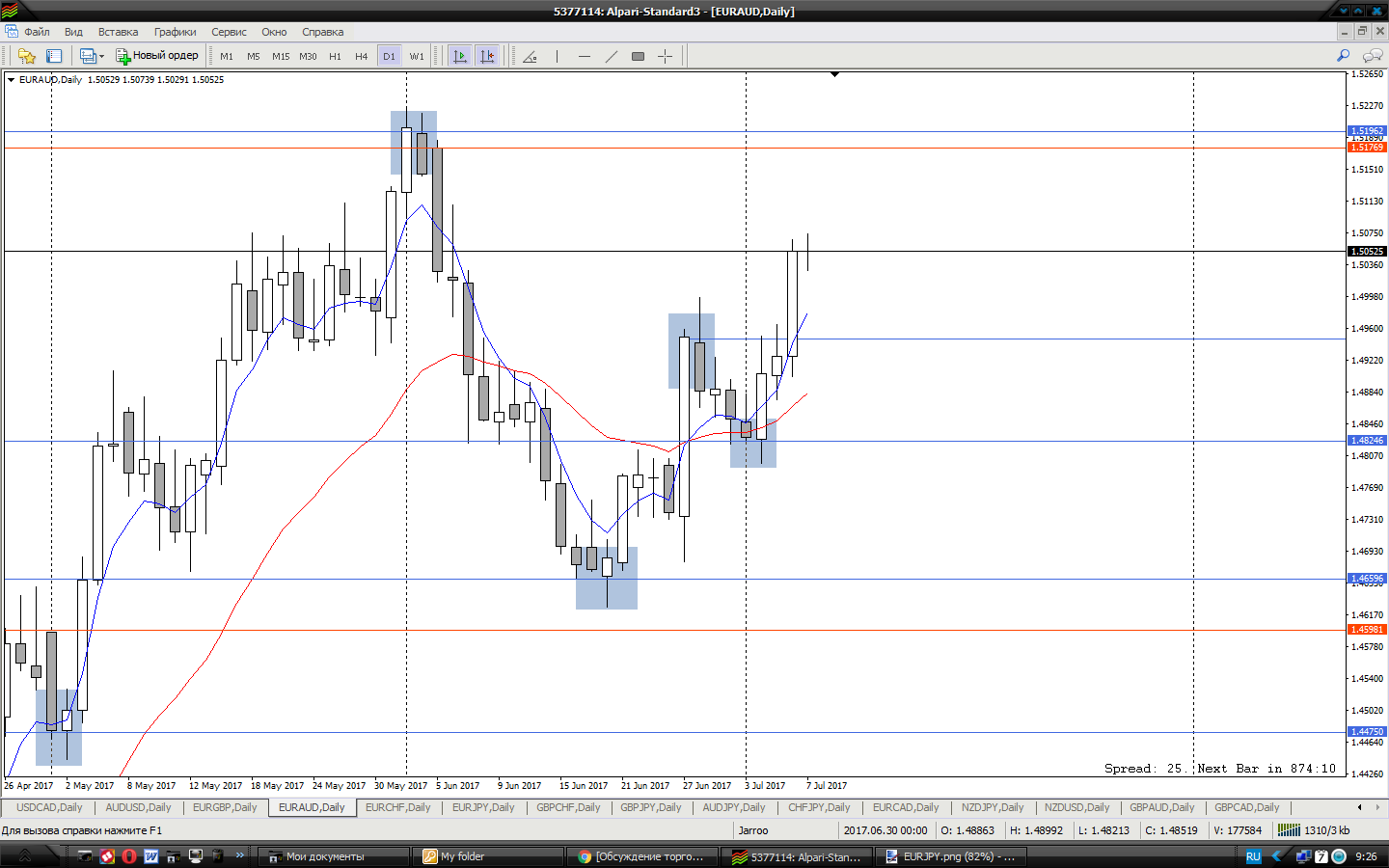The height and width of the screenshot is (868, 1389).
Task: Switch to the NZDJPY,Daily chart tab
Action: 994,808
